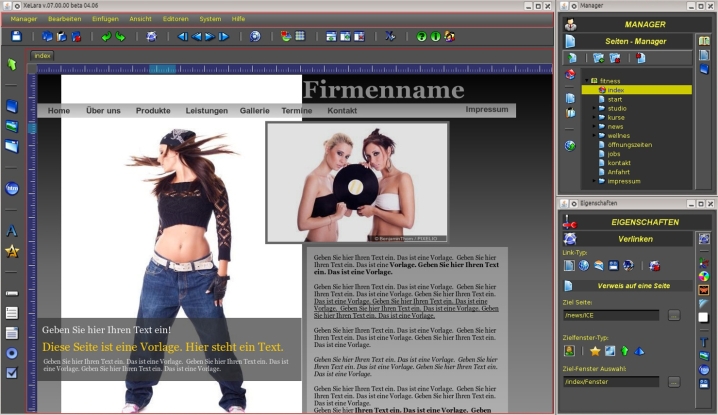
Task: Open the color wheel properties icon
Action: 704,276
